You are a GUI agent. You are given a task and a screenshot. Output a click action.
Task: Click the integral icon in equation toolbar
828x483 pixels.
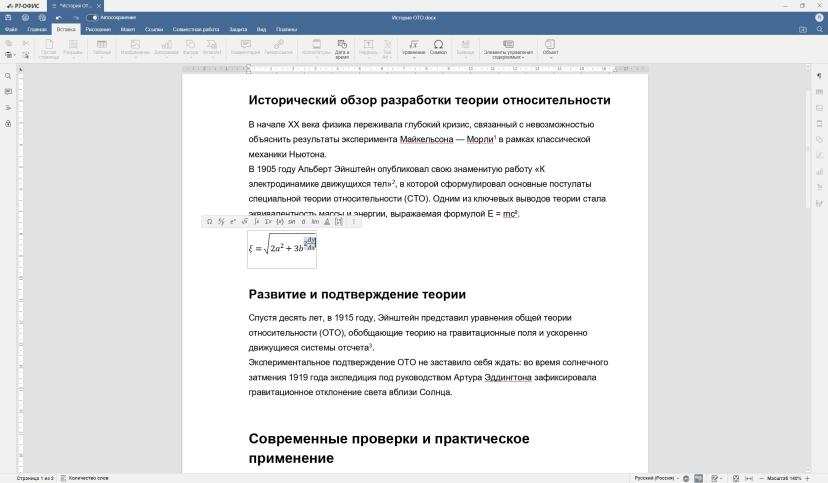coord(257,222)
